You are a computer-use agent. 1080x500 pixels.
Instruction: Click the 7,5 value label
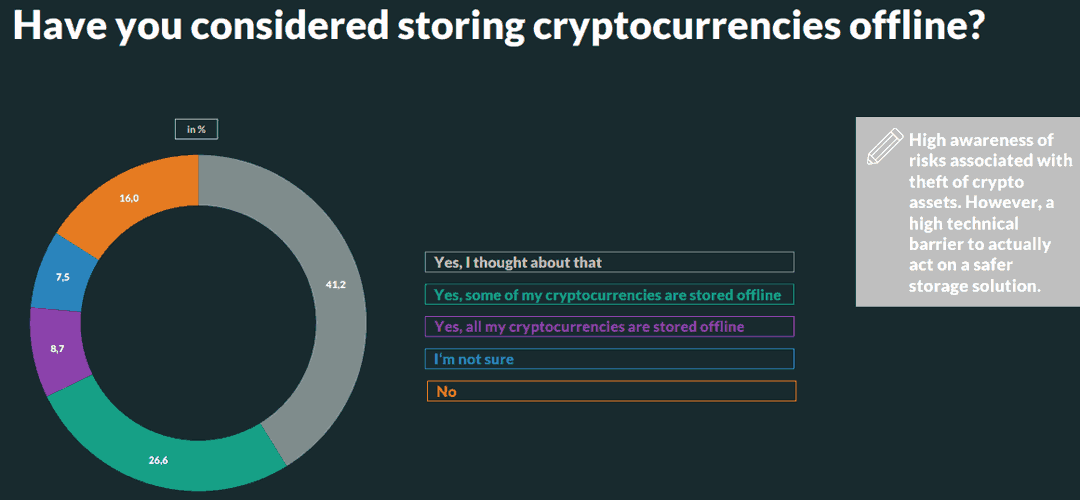61,277
